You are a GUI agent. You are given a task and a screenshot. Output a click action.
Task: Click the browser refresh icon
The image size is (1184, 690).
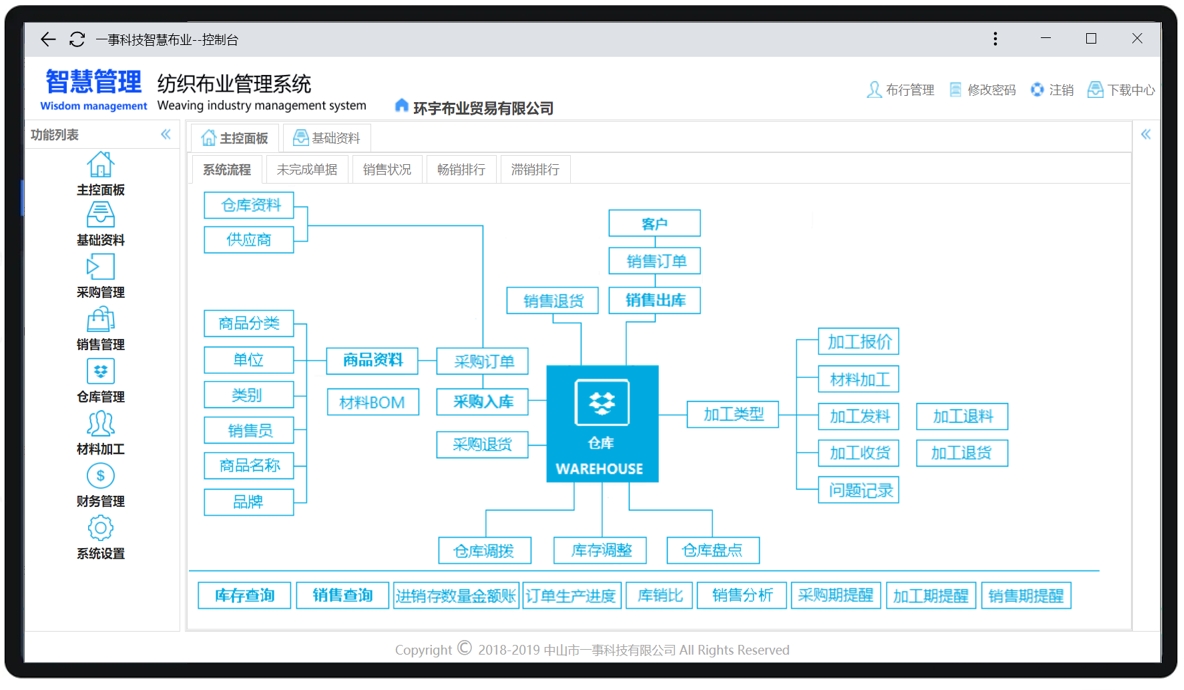coord(77,39)
